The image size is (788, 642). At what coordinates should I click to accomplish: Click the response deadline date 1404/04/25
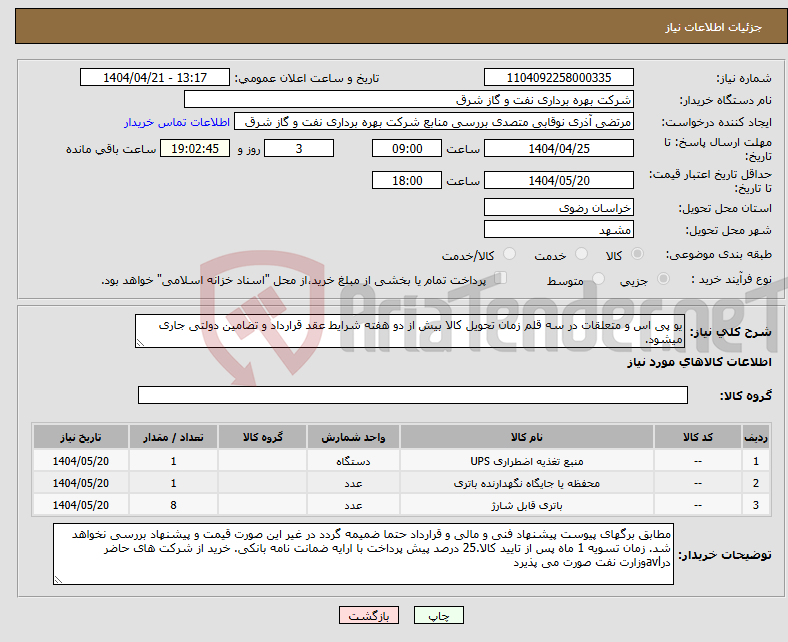[559, 148]
